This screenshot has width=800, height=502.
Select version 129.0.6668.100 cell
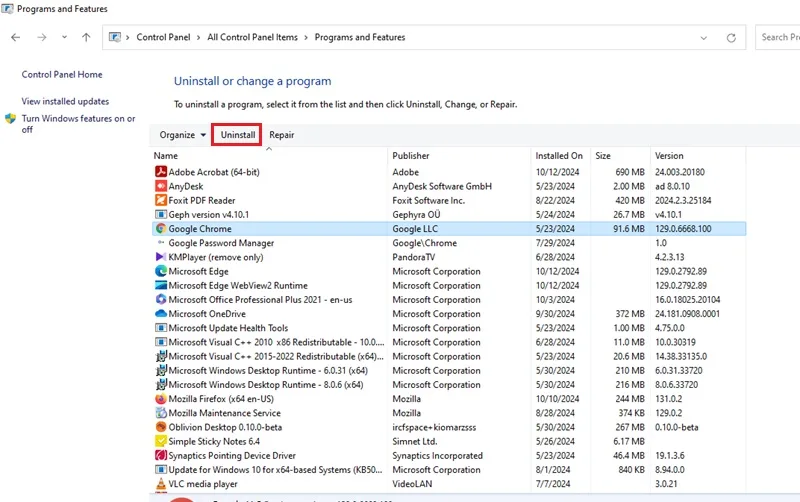coord(683,229)
